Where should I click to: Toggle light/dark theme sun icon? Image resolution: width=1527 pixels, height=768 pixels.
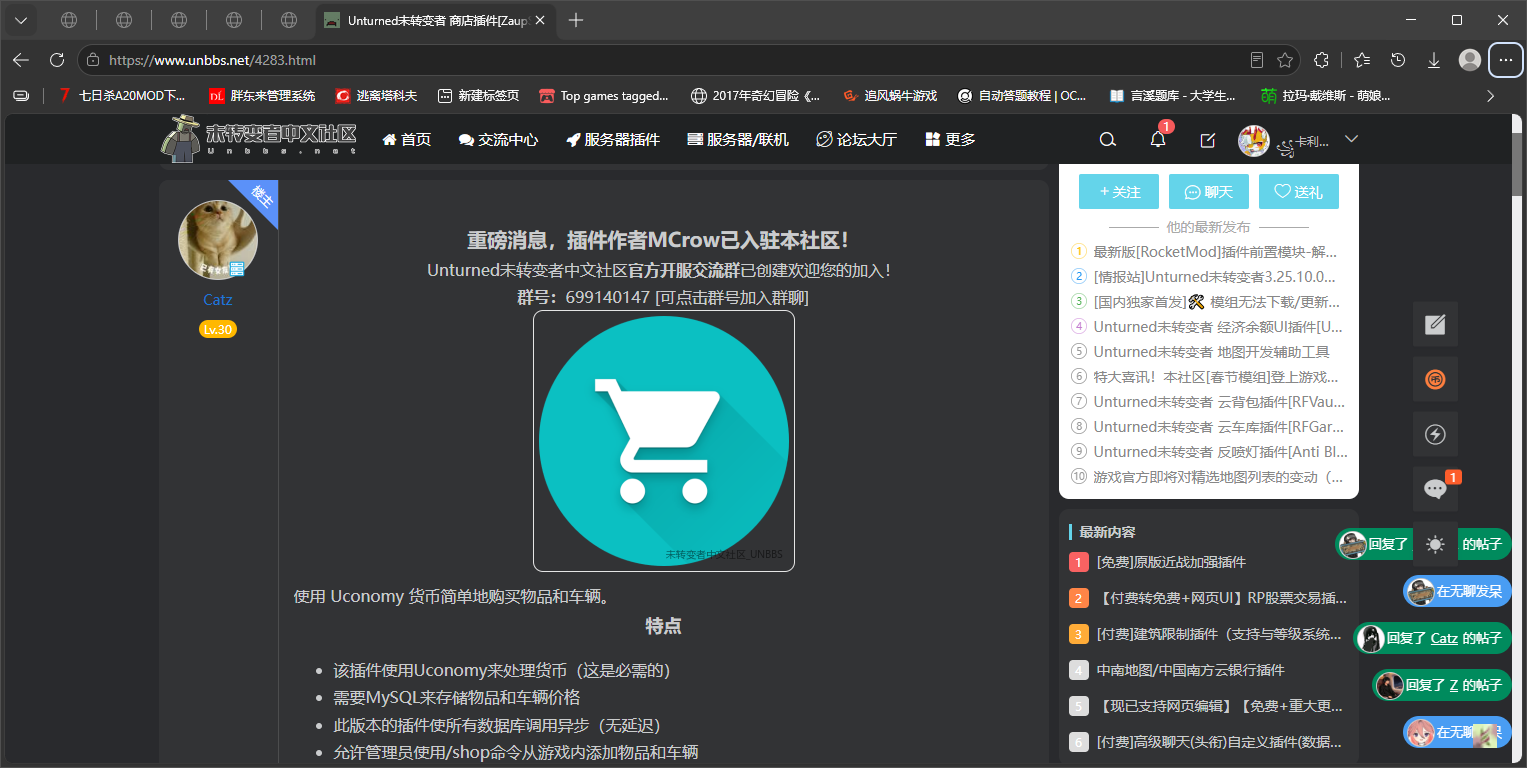1435,544
